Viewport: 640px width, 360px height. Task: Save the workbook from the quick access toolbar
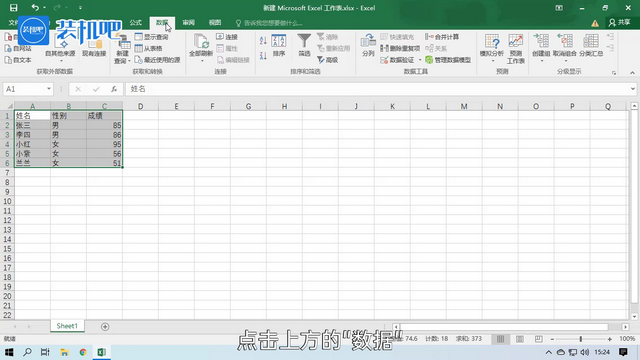(x=13, y=8)
